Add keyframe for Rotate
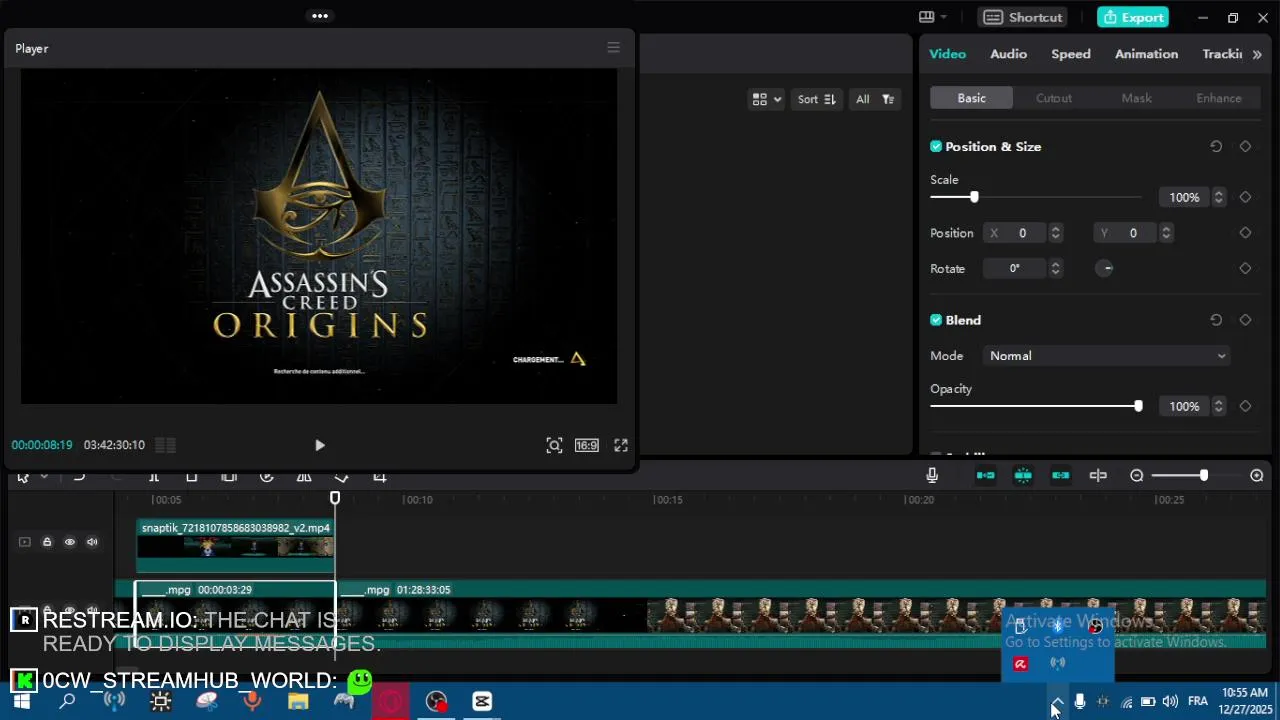 click(x=1245, y=268)
